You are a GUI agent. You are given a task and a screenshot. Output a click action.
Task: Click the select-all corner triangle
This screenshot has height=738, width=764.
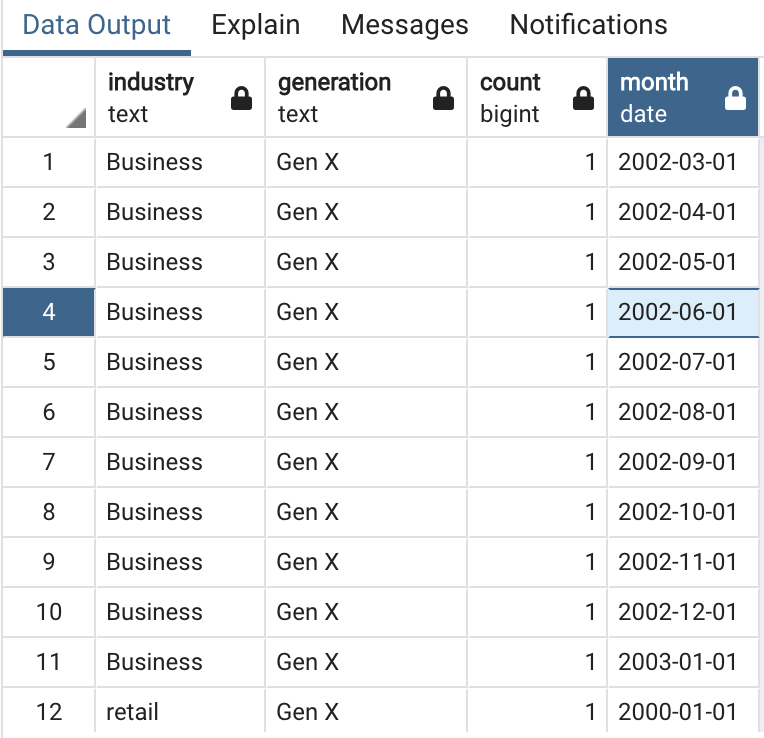coord(76,118)
